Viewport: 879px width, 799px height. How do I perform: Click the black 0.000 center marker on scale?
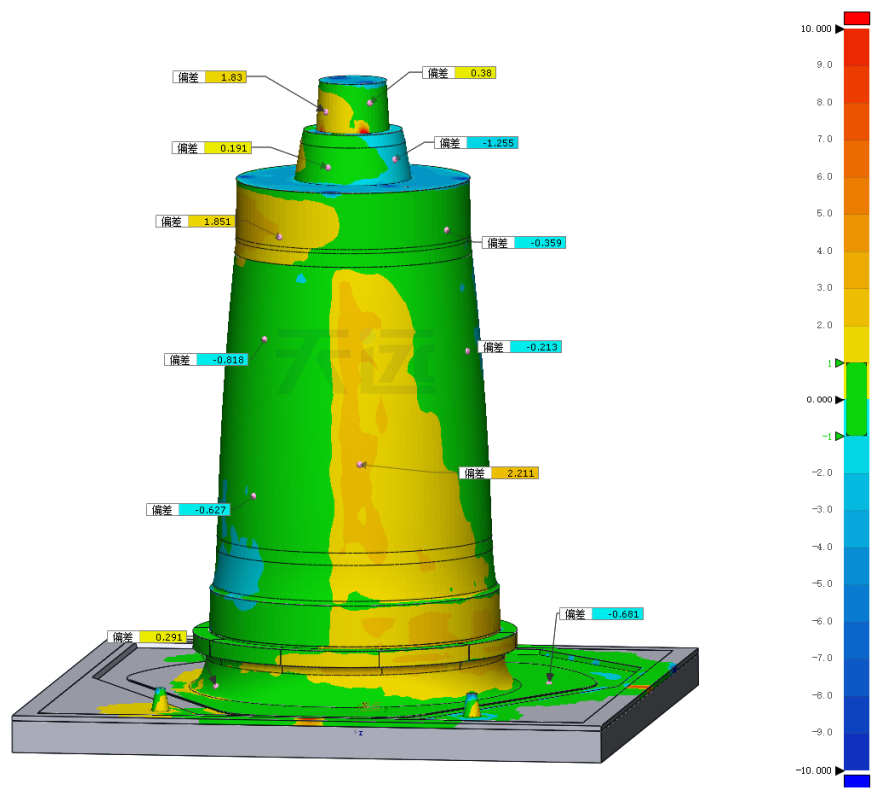840,400
